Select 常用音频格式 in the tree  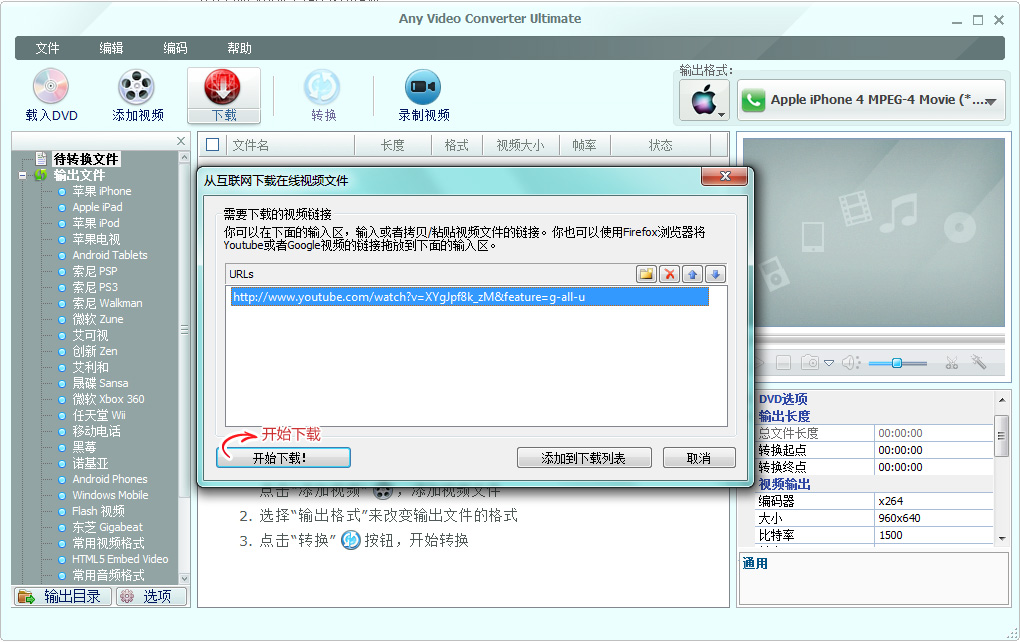coord(108,575)
